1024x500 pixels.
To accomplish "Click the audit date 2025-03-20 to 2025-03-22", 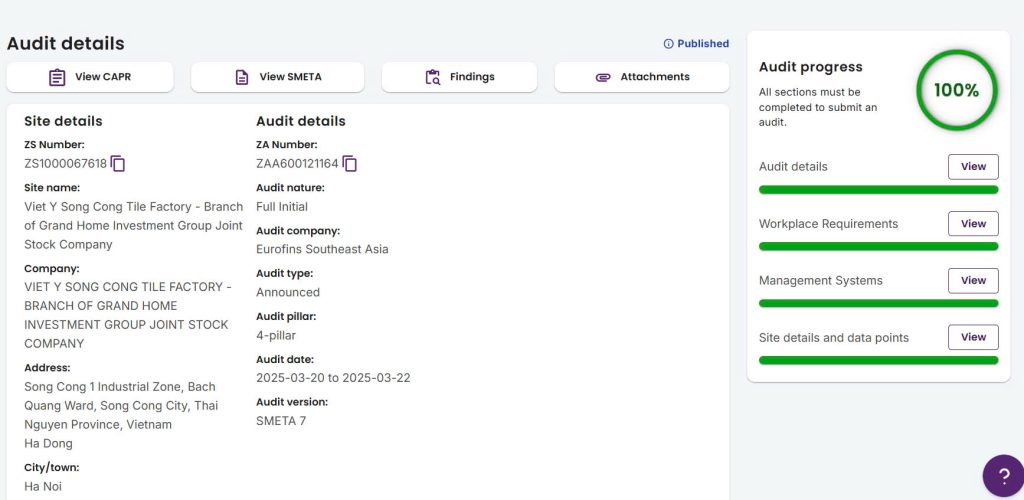I will [x=333, y=378].
